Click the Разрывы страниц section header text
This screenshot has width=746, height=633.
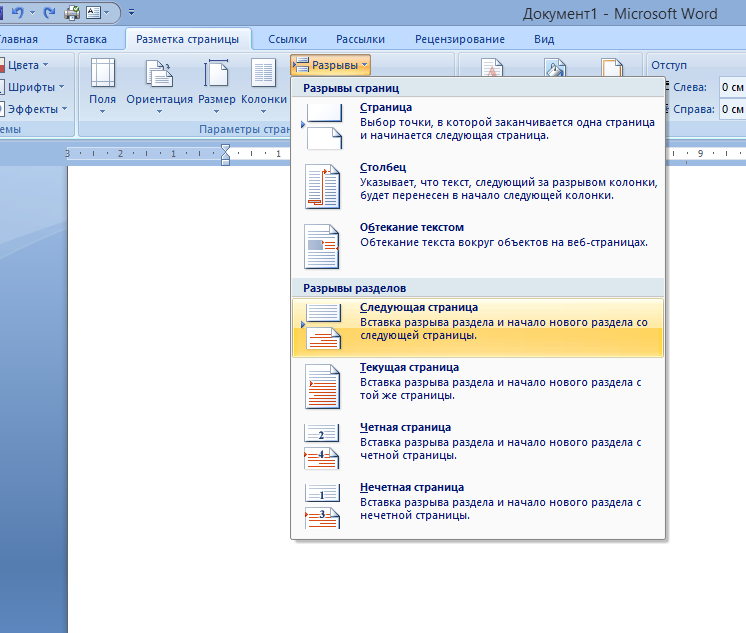click(x=351, y=88)
